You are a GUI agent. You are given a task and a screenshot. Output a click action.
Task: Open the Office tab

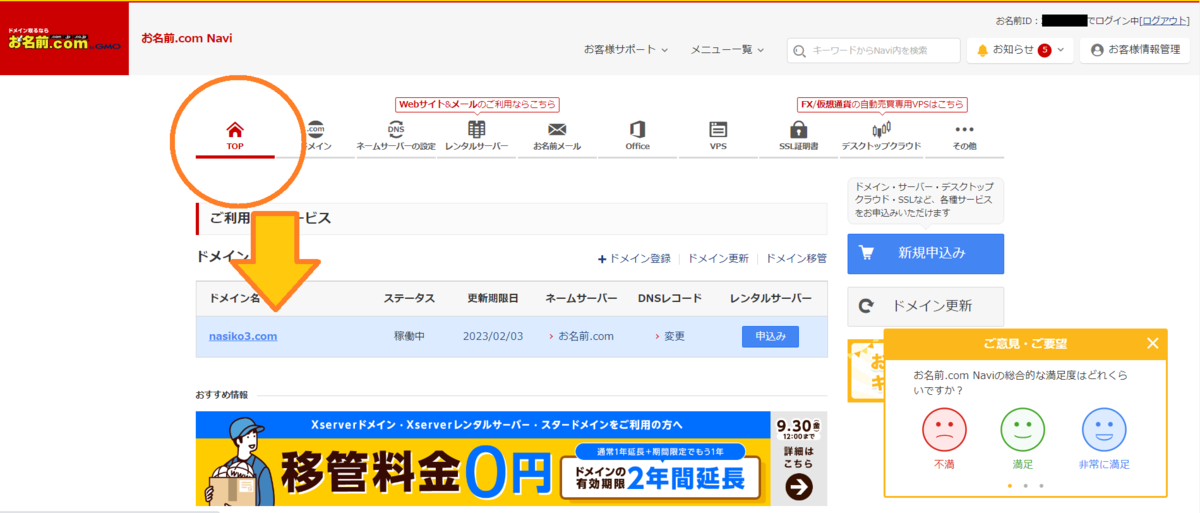[x=637, y=137]
